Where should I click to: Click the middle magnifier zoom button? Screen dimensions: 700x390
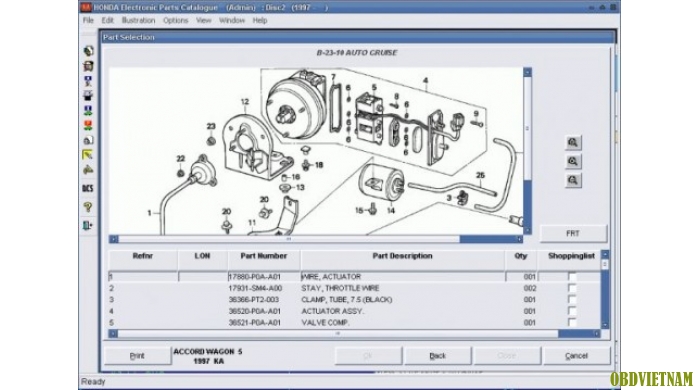pos(573,162)
